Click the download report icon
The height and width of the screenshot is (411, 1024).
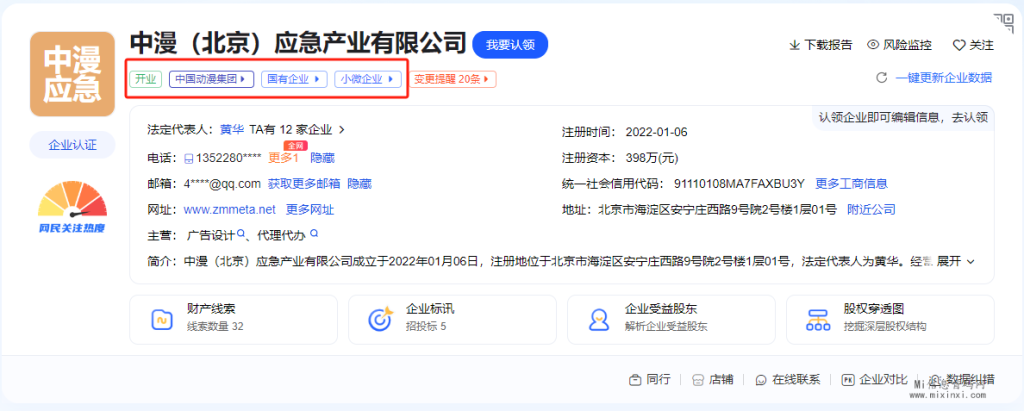[795, 45]
